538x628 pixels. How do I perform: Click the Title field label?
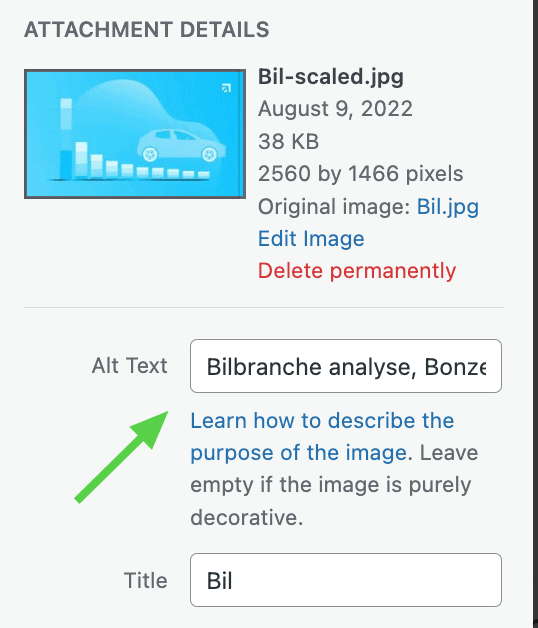[x=145, y=580]
